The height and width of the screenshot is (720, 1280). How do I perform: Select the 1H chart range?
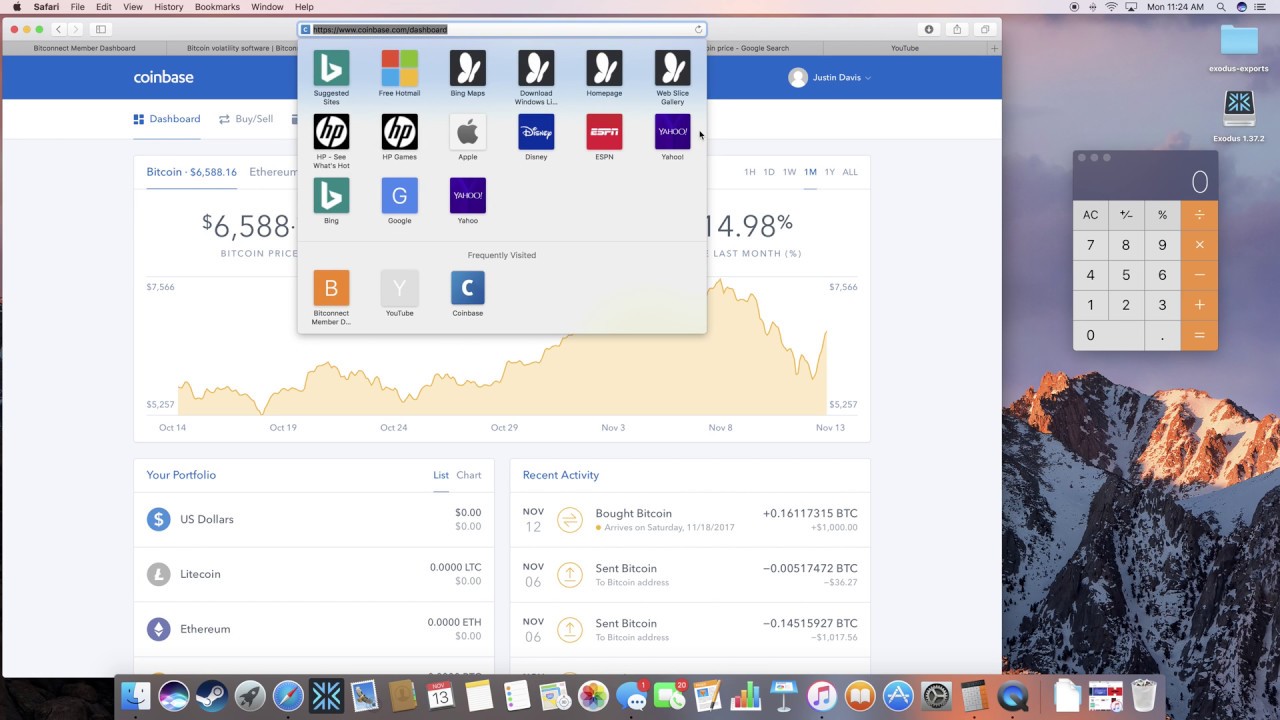(x=749, y=172)
